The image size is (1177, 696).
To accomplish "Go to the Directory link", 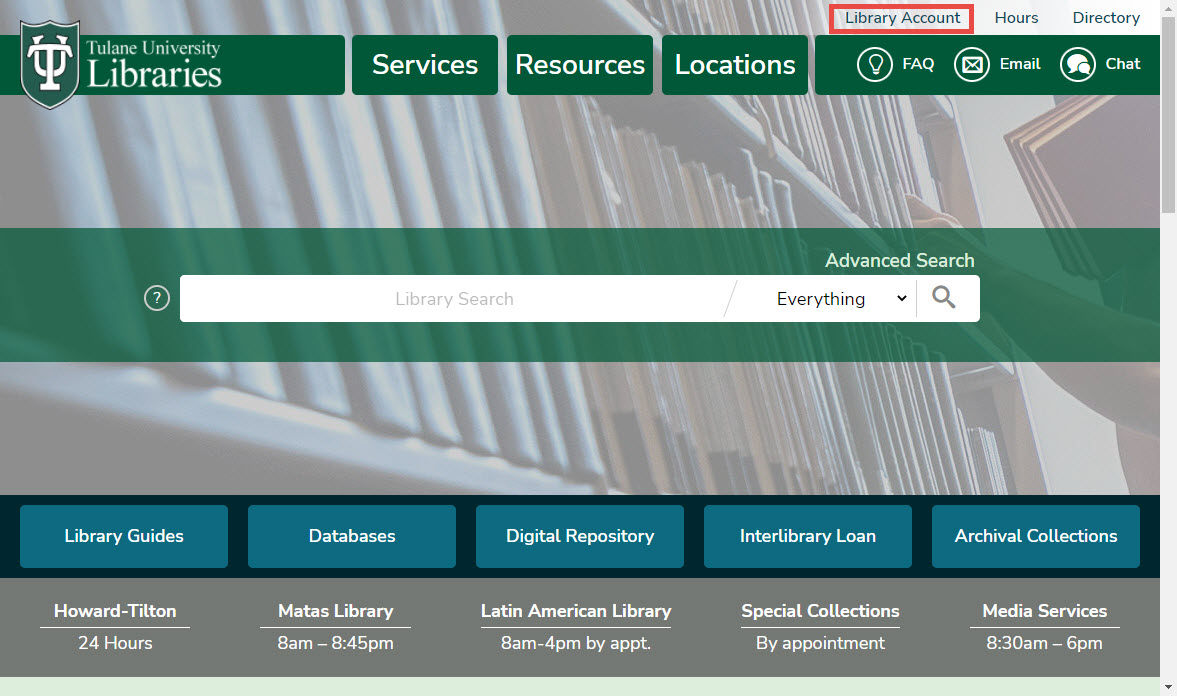I will [x=1106, y=18].
